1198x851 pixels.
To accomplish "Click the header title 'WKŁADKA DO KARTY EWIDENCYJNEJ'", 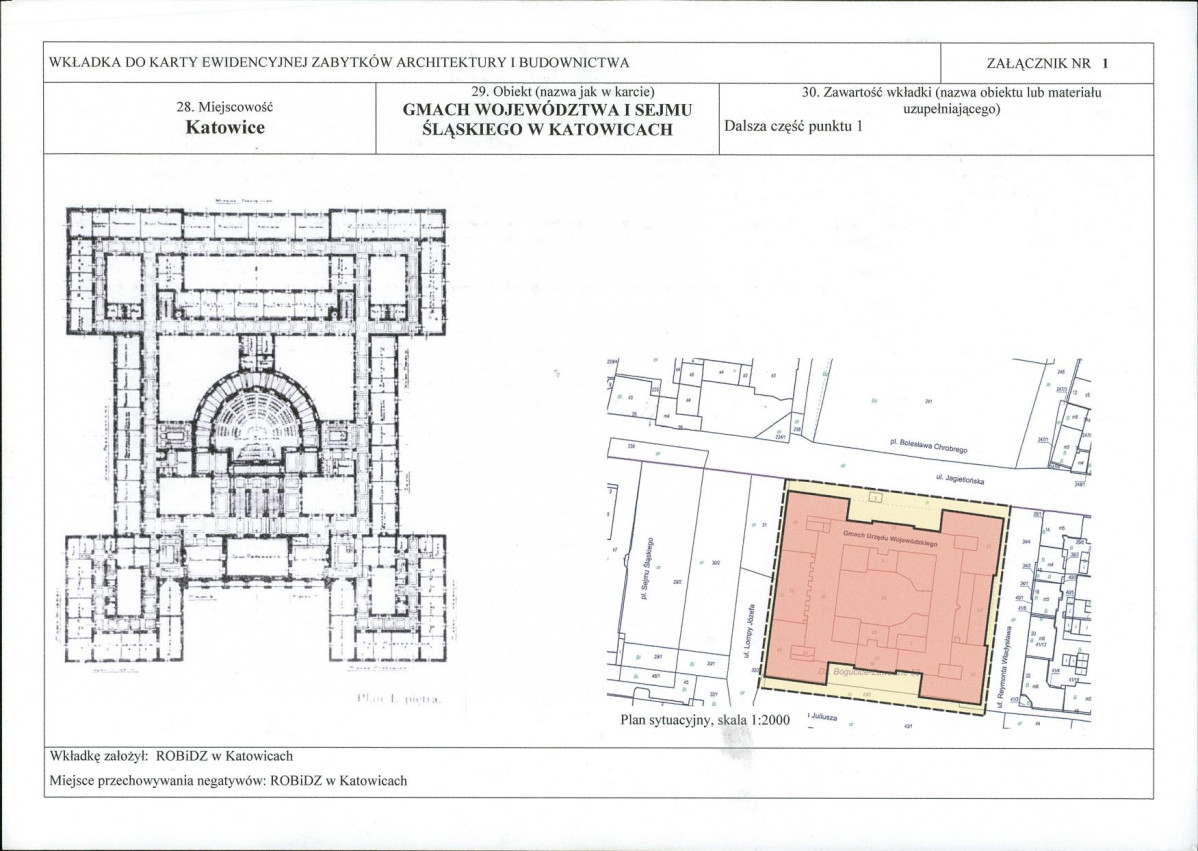I will [x=338, y=64].
